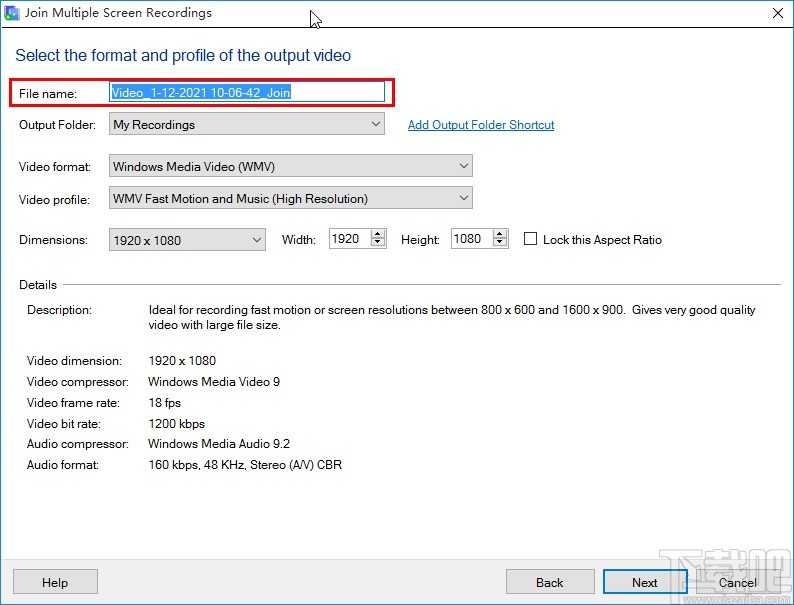Click 'Windows Media Audio 9.2' text
This screenshot has width=794, height=605.
click(x=219, y=444)
